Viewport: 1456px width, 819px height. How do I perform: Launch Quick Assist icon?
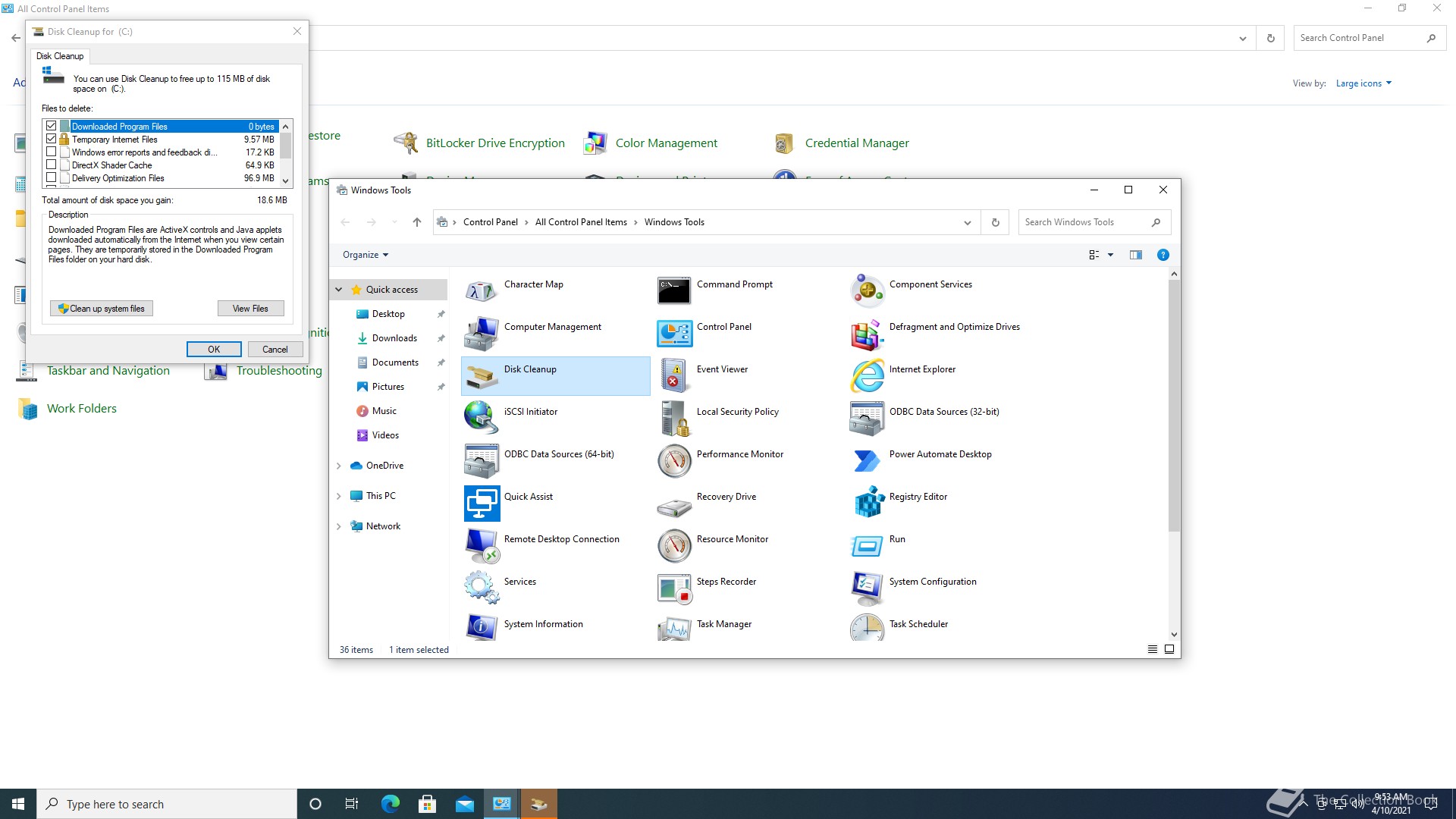coord(482,503)
